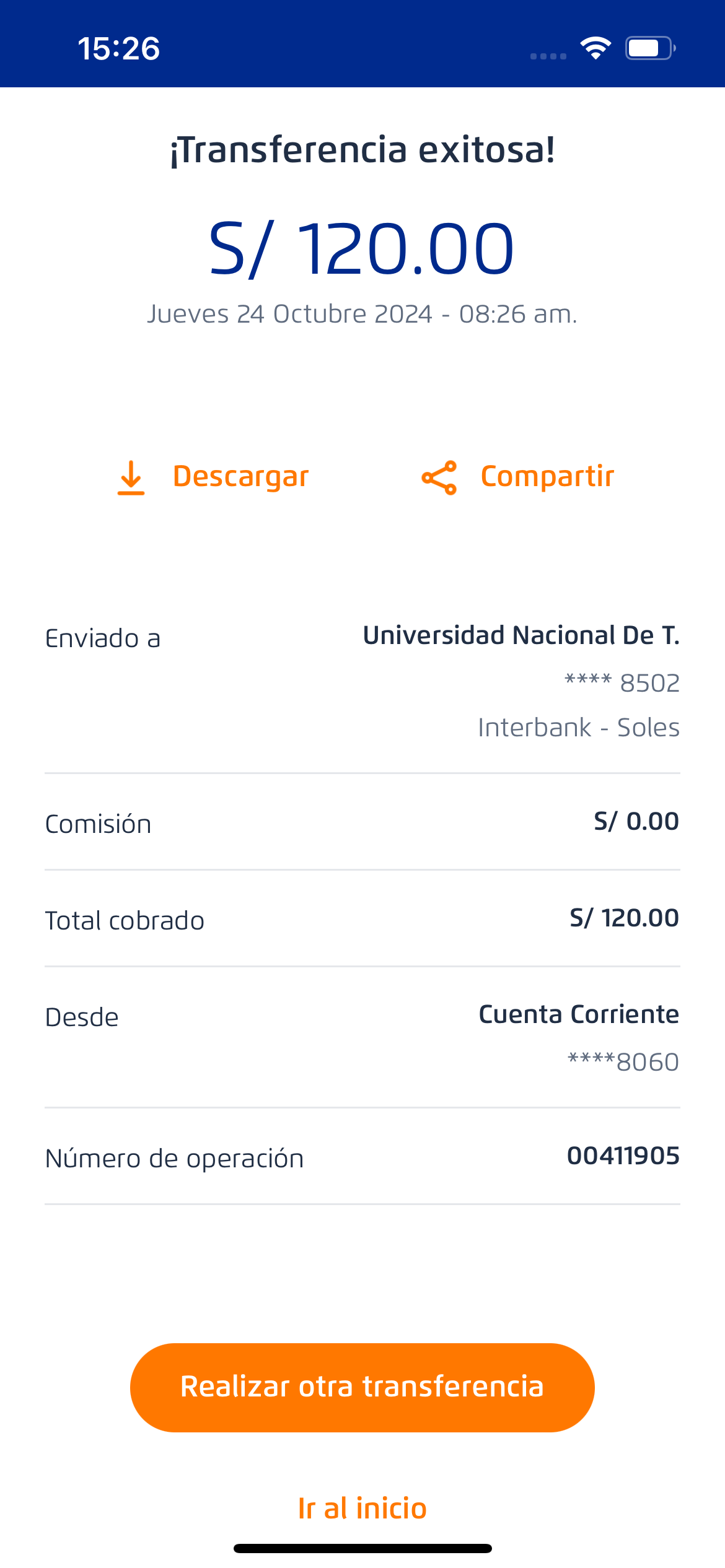The height and width of the screenshot is (1568, 725).
Task: Go to home via Ir al inicio
Action: tap(362, 1508)
